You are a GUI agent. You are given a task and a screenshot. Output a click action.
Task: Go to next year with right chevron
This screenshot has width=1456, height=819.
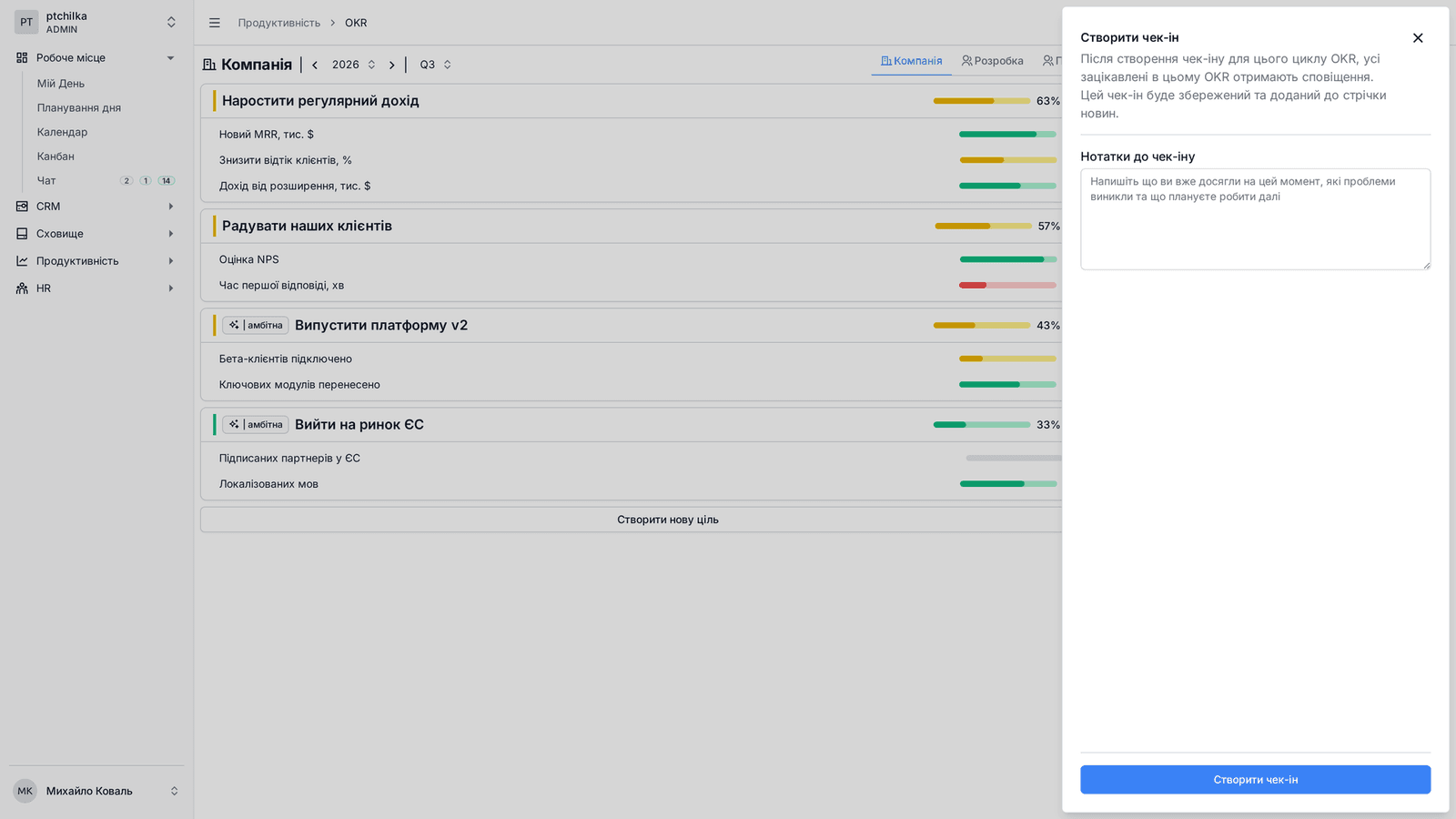(x=392, y=65)
